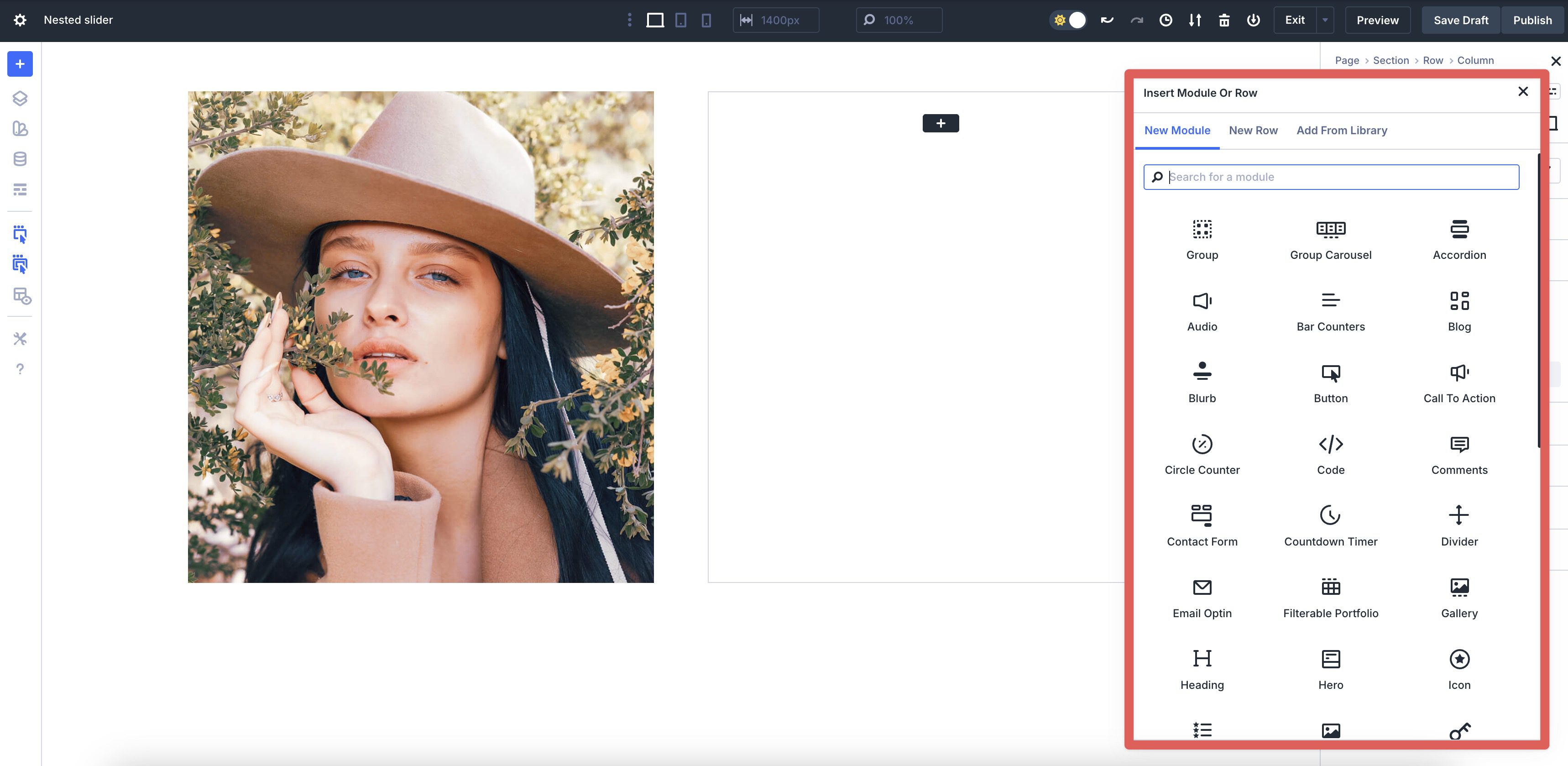
Task: Open the revision history clock icon
Action: tap(1166, 20)
